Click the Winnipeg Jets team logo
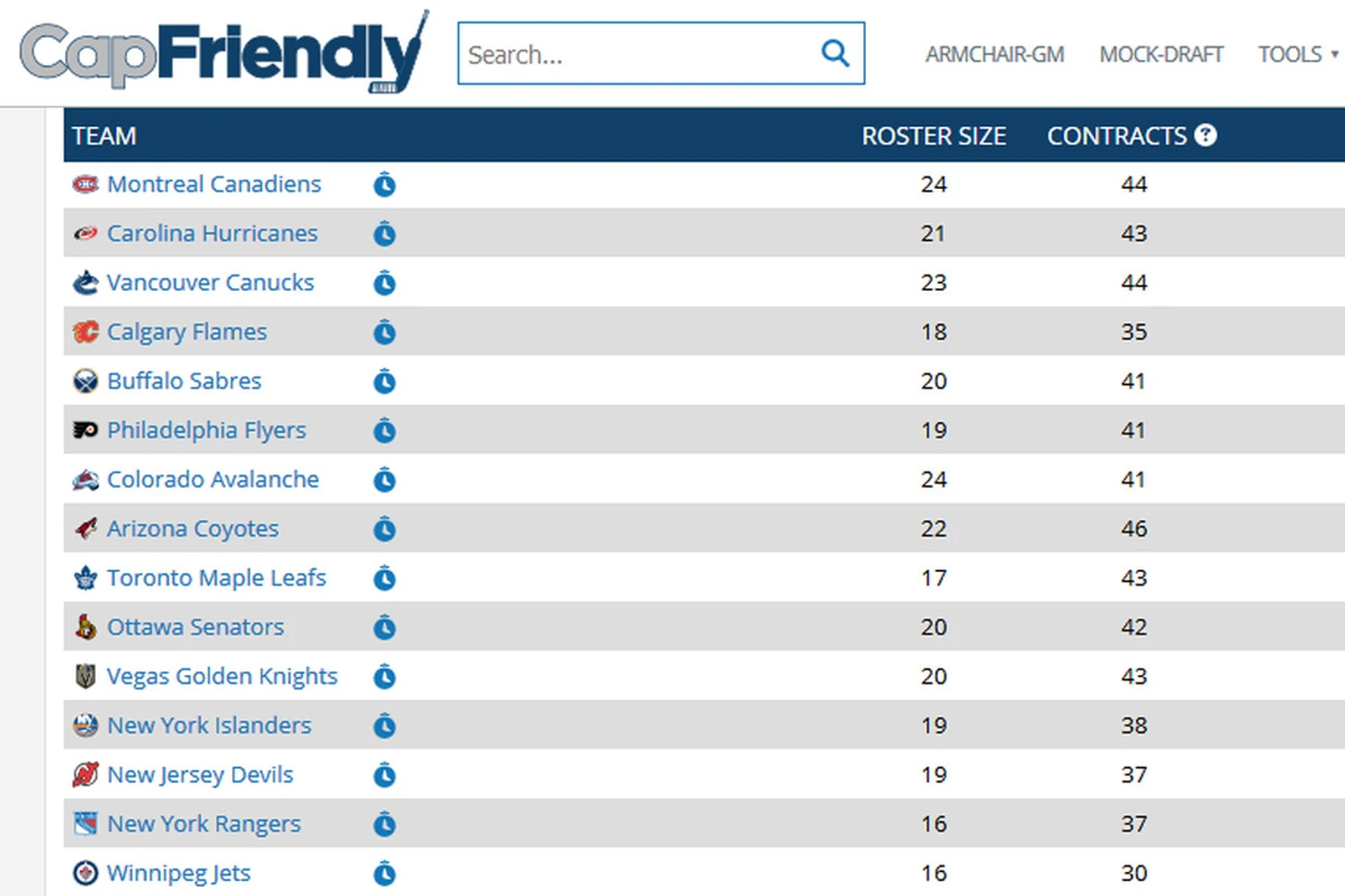1345x896 pixels. click(x=85, y=873)
